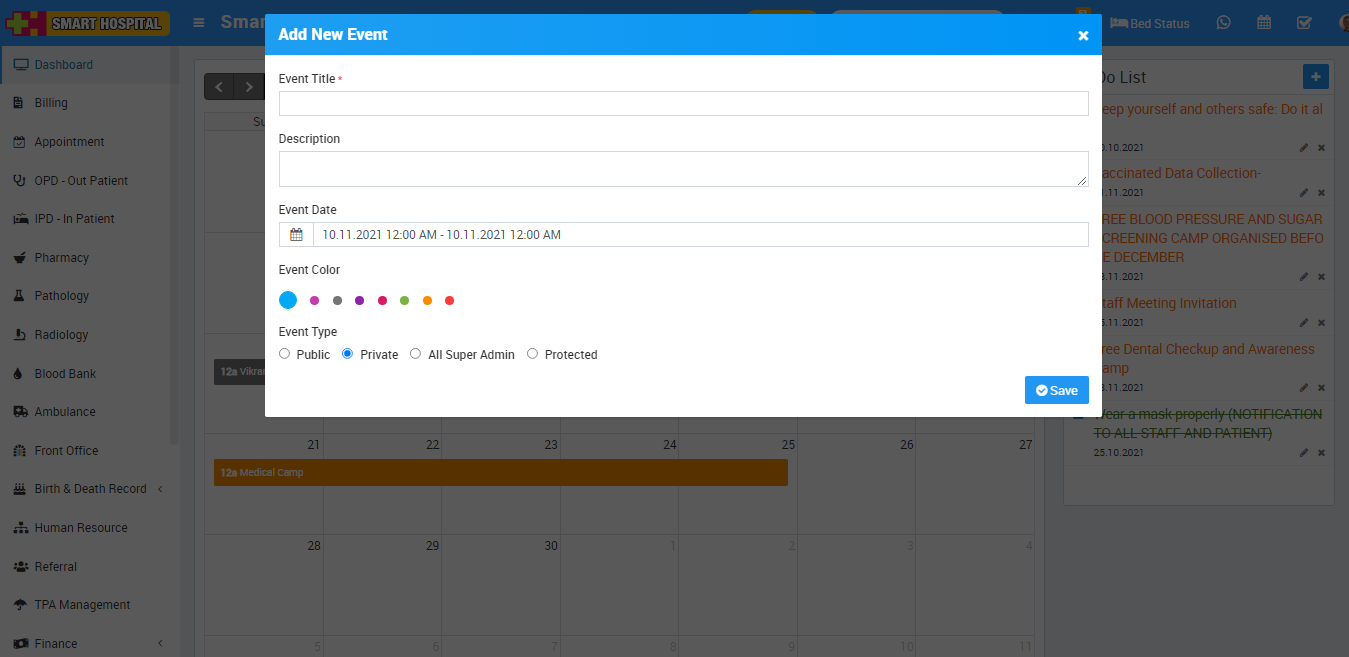Select the All Super Admin option
Image resolution: width=1349 pixels, height=657 pixels.
pos(416,354)
